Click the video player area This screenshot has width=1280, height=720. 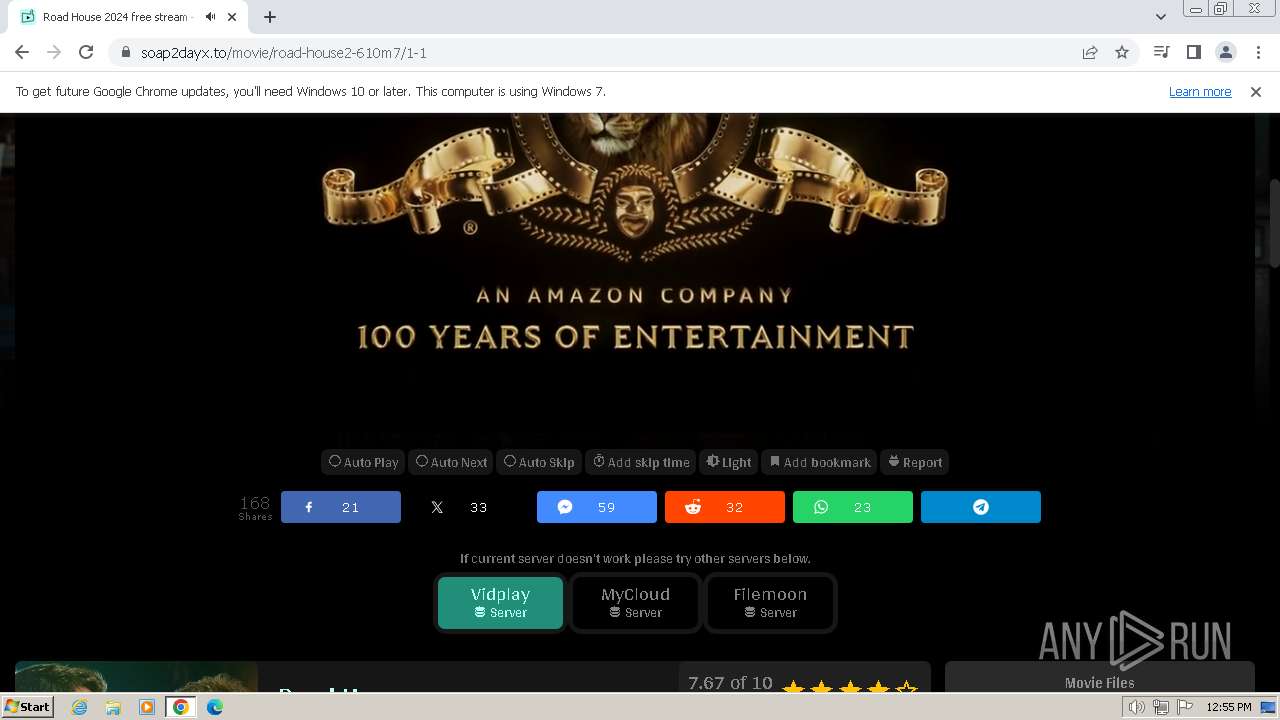pyautogui.click(x=635, y=275)
